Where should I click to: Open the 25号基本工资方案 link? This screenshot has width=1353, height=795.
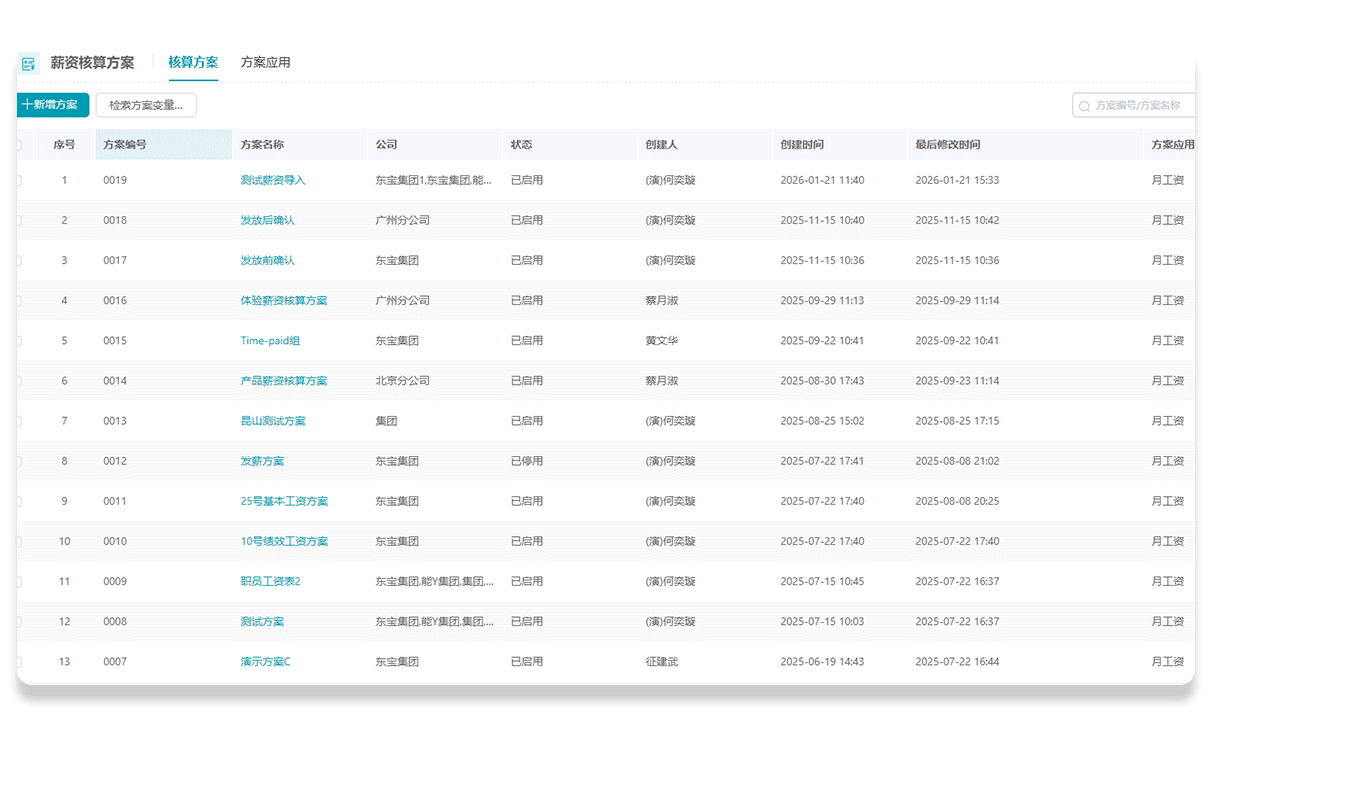coord(284,501)
